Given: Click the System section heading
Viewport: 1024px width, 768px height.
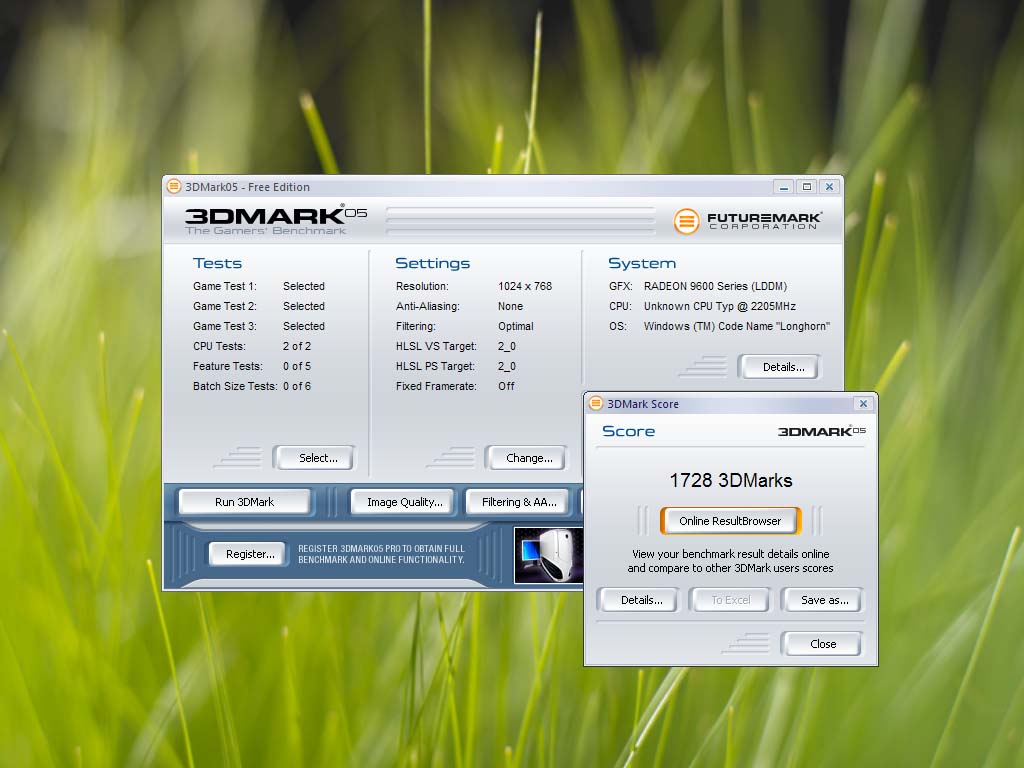Looking at the screenshot, I should pos(642,263).
